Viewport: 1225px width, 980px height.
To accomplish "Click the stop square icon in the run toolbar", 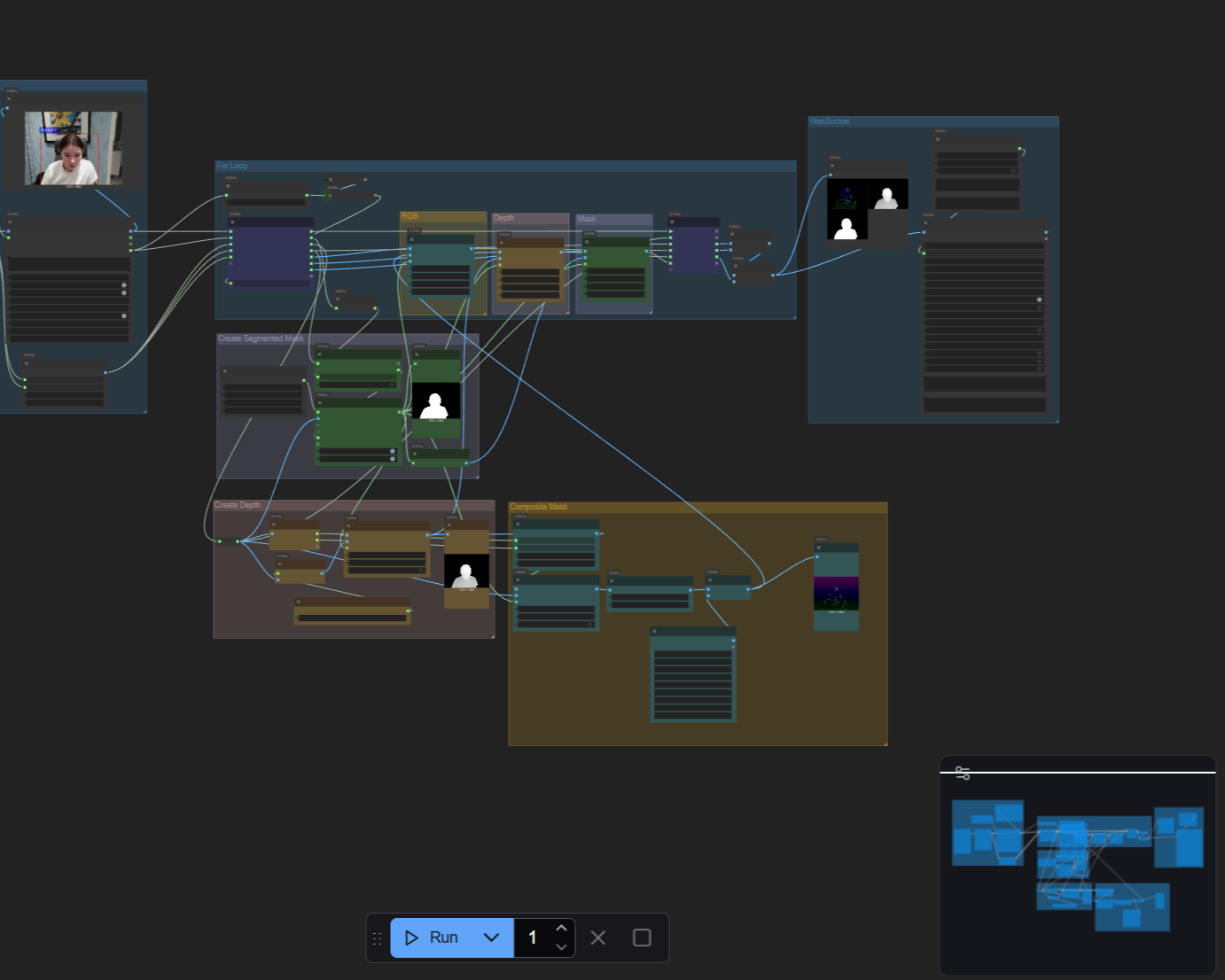I will (642, 937).
